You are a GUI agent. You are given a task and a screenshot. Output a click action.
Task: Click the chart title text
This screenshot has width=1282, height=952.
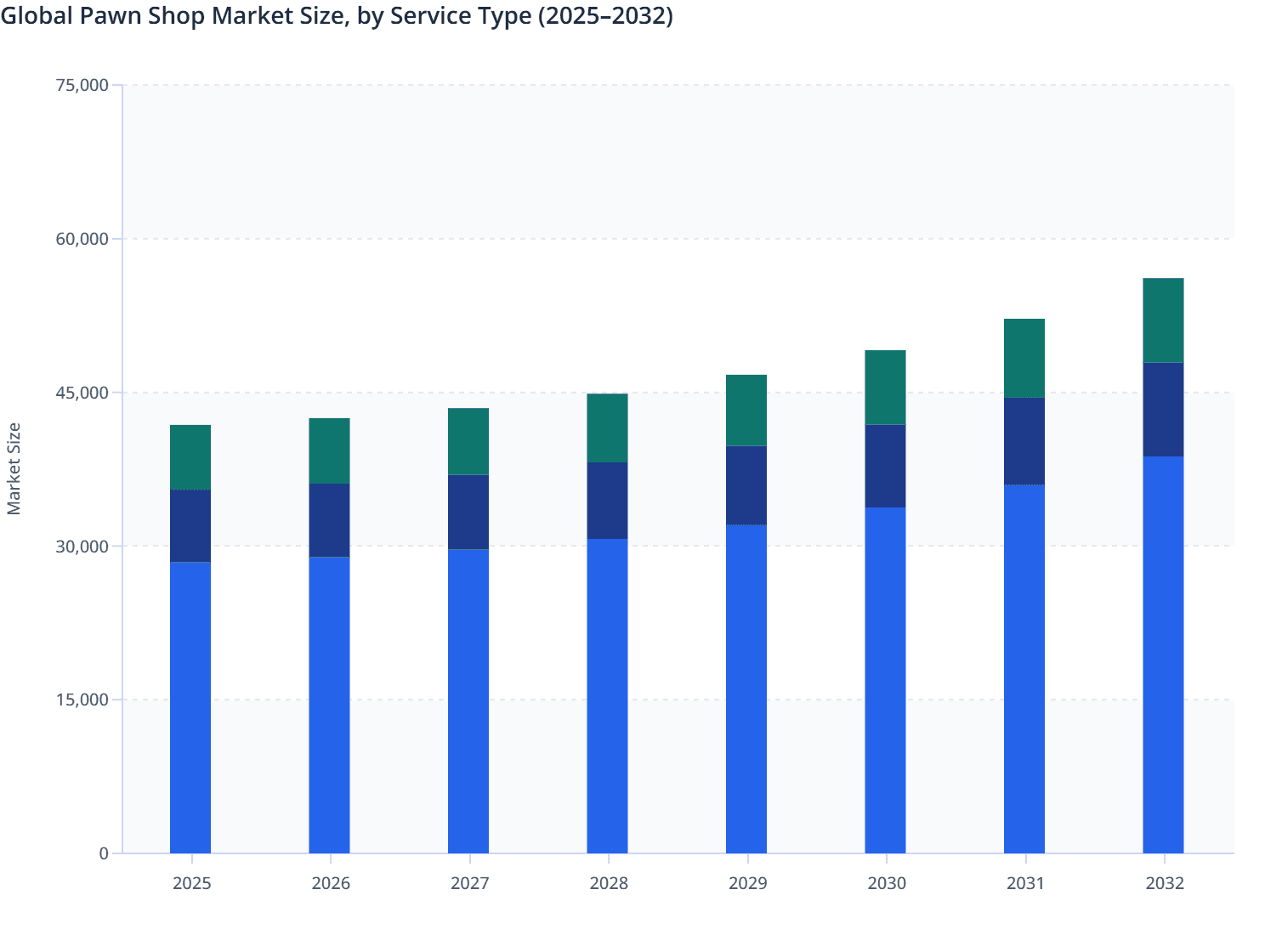[x=338, y=16]
